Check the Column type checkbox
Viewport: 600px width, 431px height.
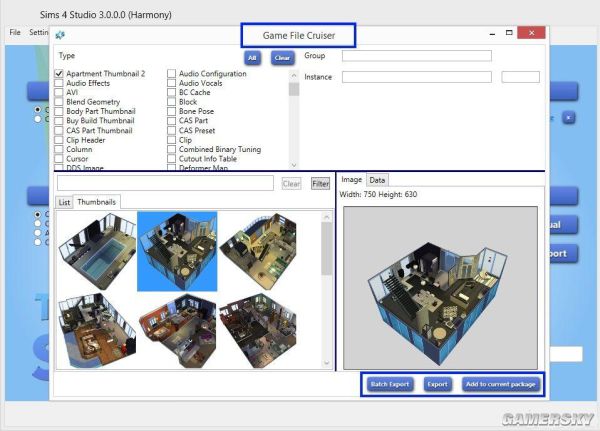pos(59,149)
